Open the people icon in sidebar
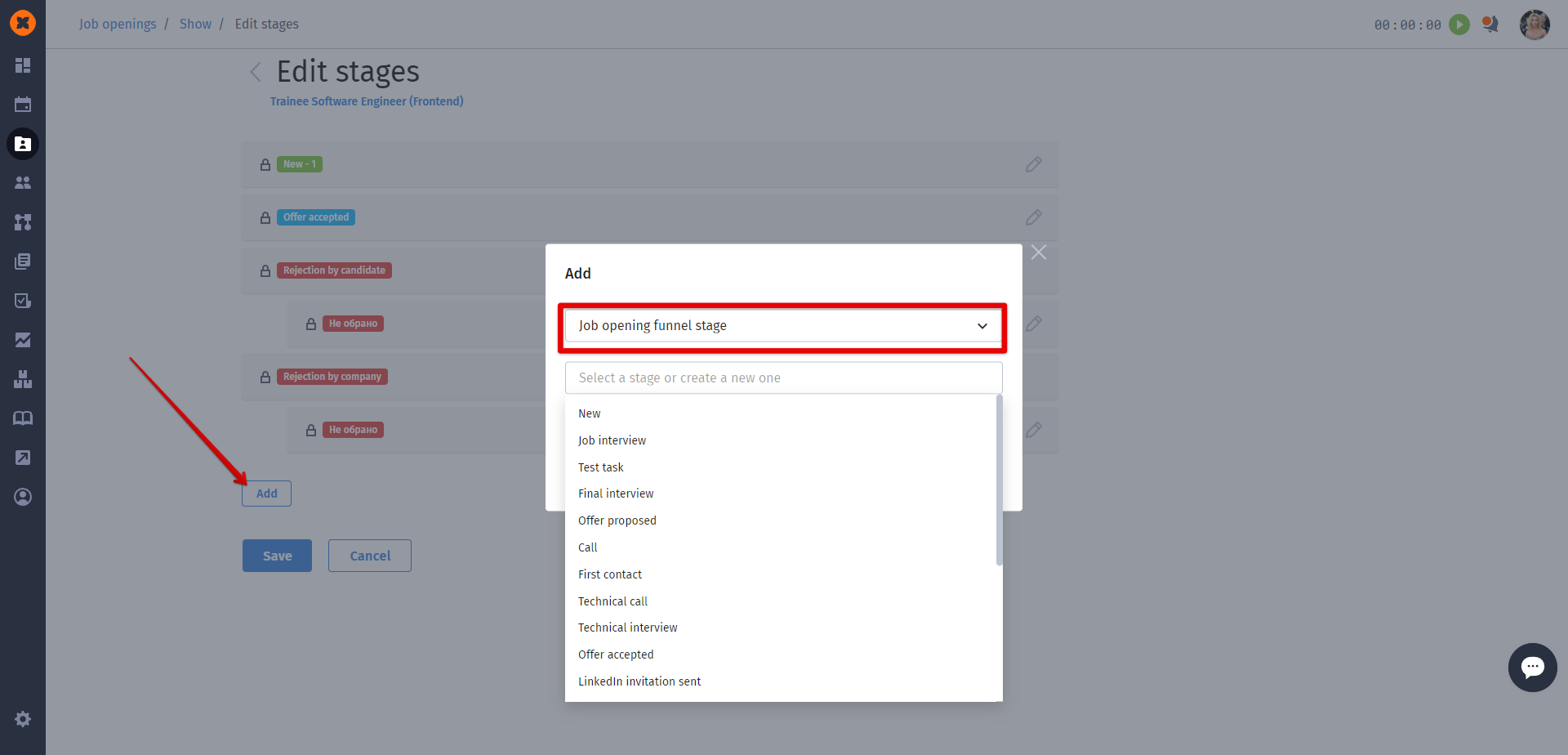 click(23, 183)
